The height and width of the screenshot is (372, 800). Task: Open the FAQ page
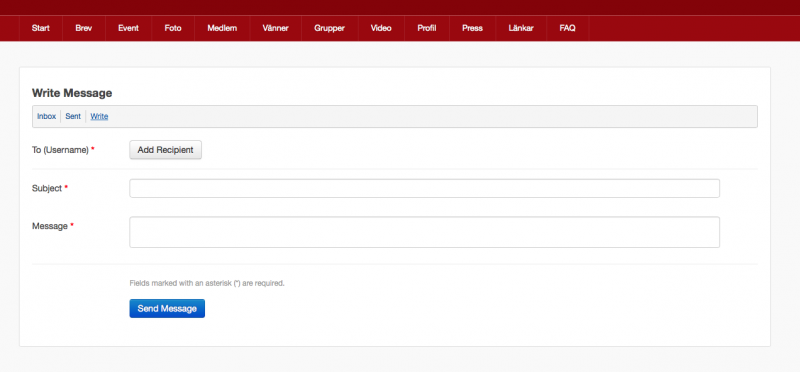pyautogui.click(x=567, y=29)
